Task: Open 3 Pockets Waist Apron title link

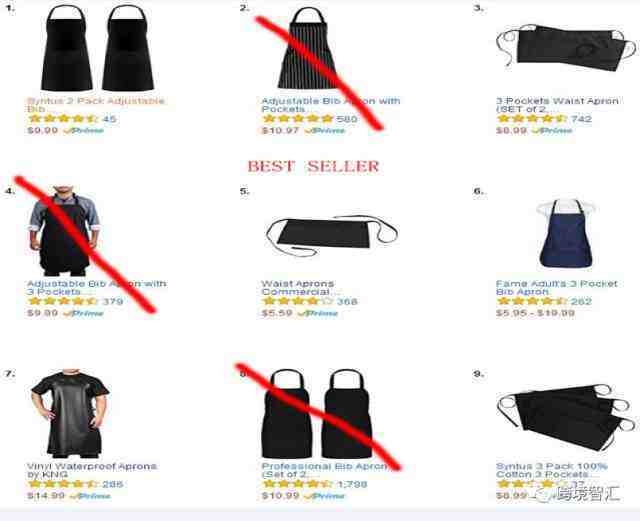Action: point(557,105)
